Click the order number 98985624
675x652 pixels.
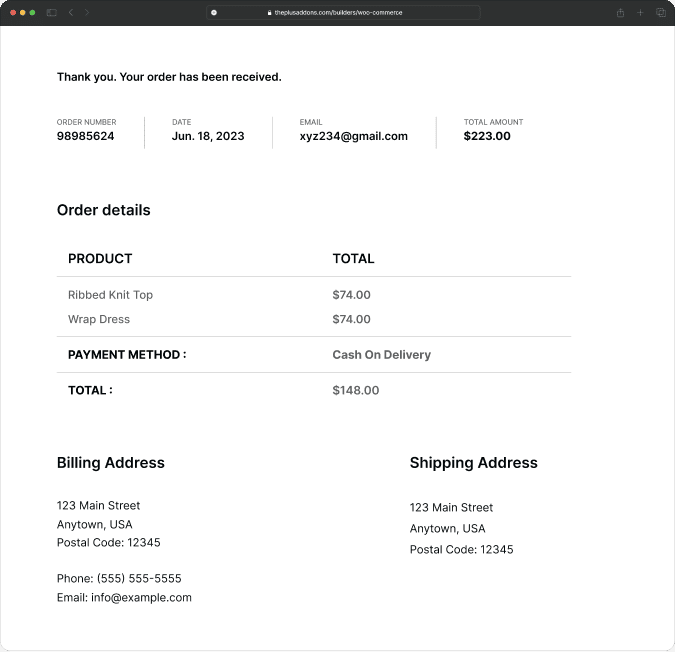click(x=85, y=136)
